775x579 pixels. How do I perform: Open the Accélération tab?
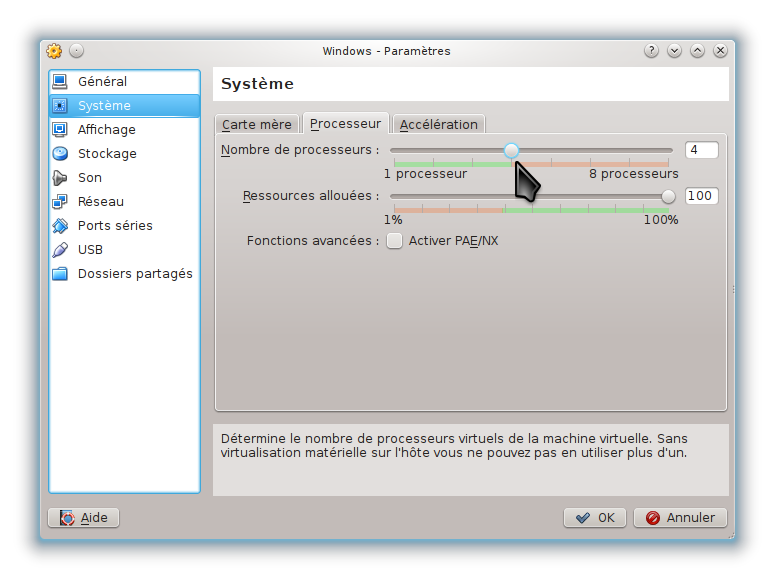439,124
